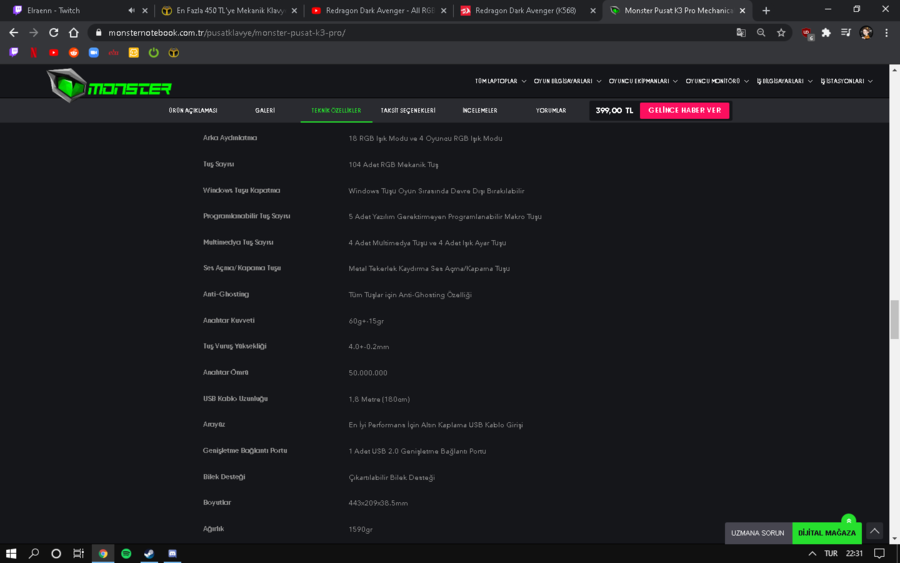Click the '104 Adet RGB Mekanik Tuş' value

pyautogui.click(x=393, y=165)
